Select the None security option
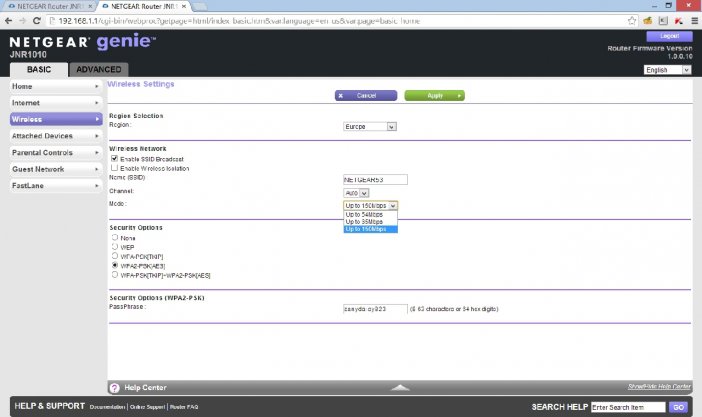702x417 pixels. pyautogui.click(x=115, y=237)
